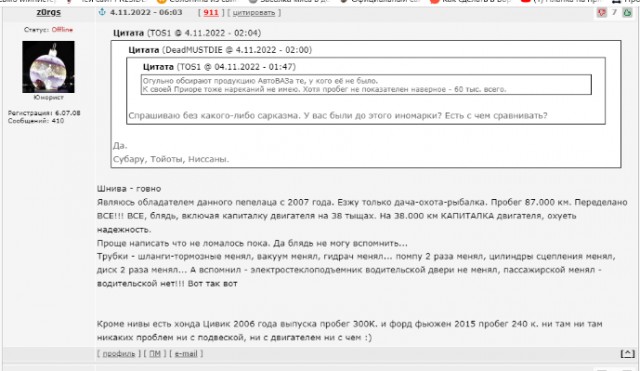Image resolution: width=640 pixels, height=371 pixels.
Task: Click line 'Являюсь обладателем данного пепелаца'
Action: 362,202
